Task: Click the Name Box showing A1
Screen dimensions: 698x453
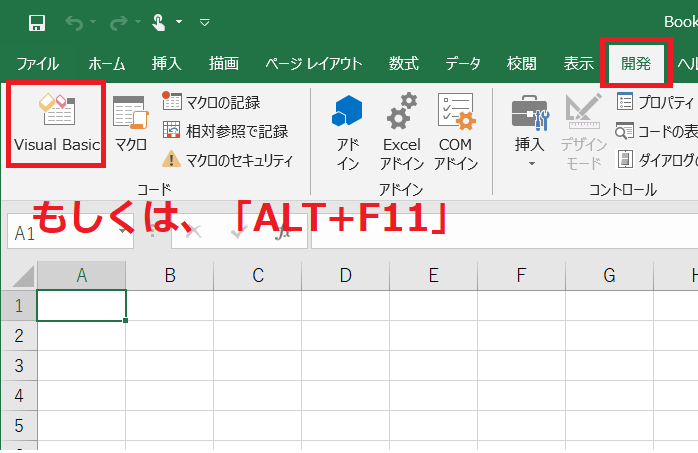Action: [x=70, y=232]
